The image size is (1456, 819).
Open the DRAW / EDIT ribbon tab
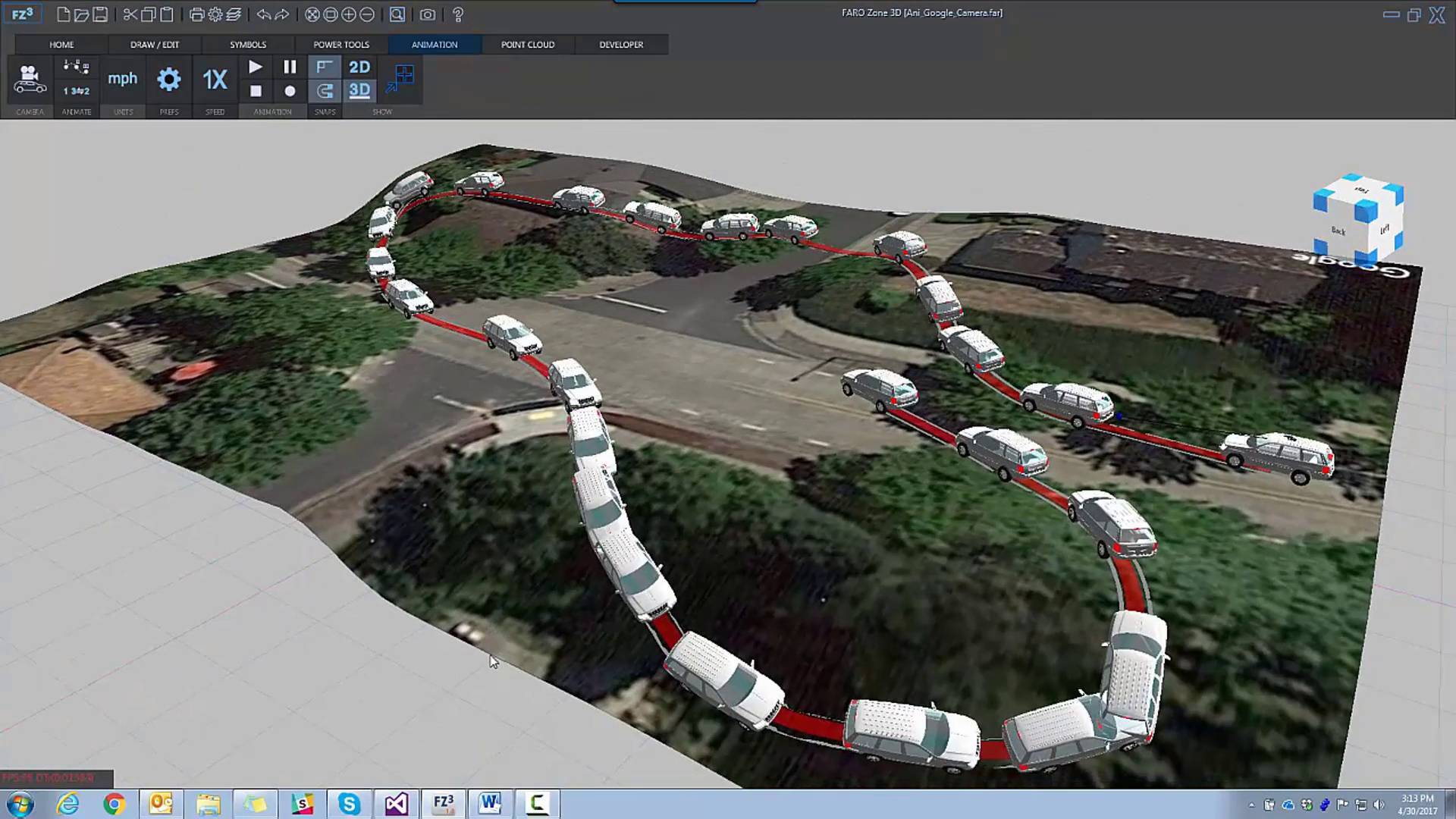tap(154, 45)
